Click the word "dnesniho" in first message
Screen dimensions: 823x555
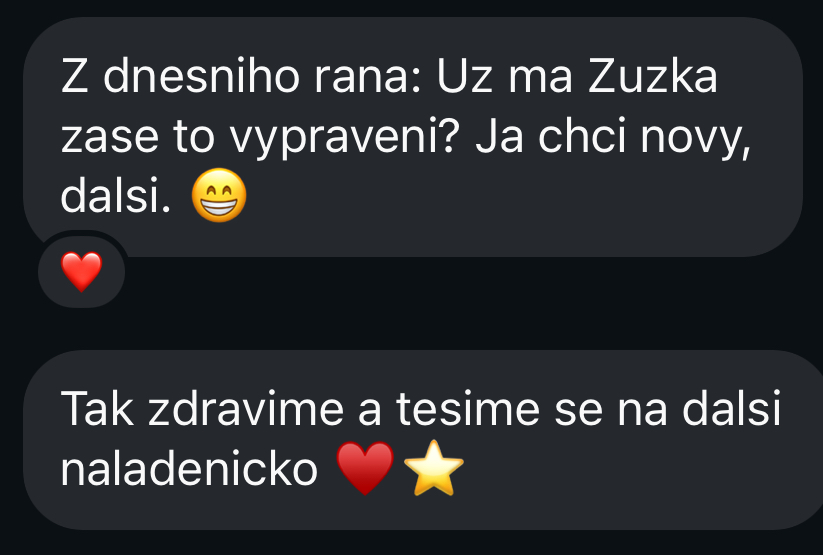[x=202, y=77]
